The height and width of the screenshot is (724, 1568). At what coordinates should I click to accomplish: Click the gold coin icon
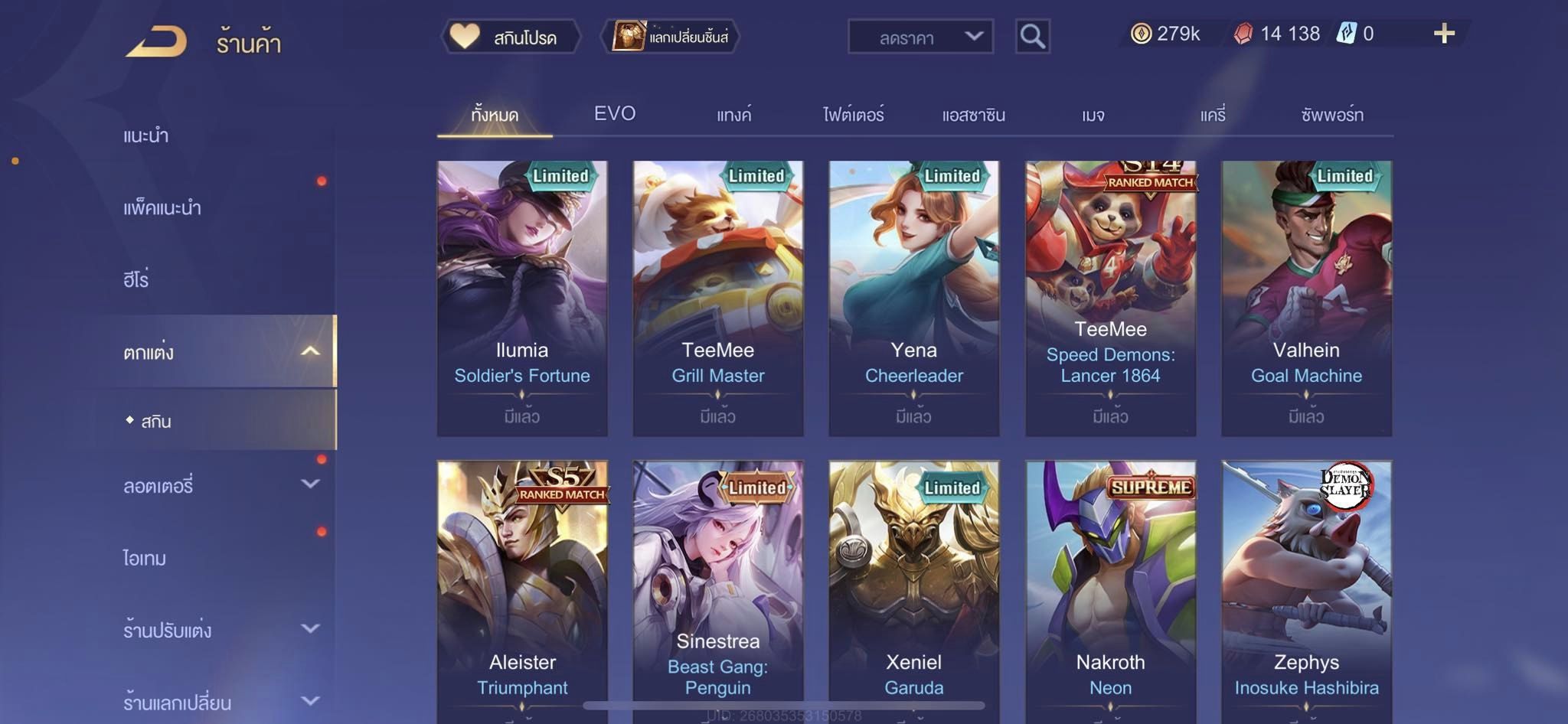pos(1141,34)
